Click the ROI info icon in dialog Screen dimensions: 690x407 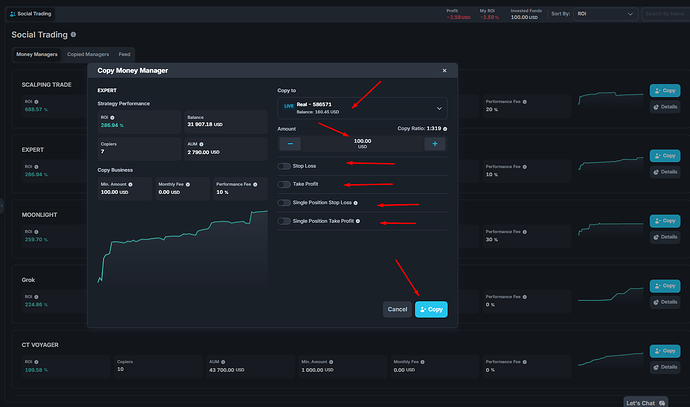click(x=112, y=117)
